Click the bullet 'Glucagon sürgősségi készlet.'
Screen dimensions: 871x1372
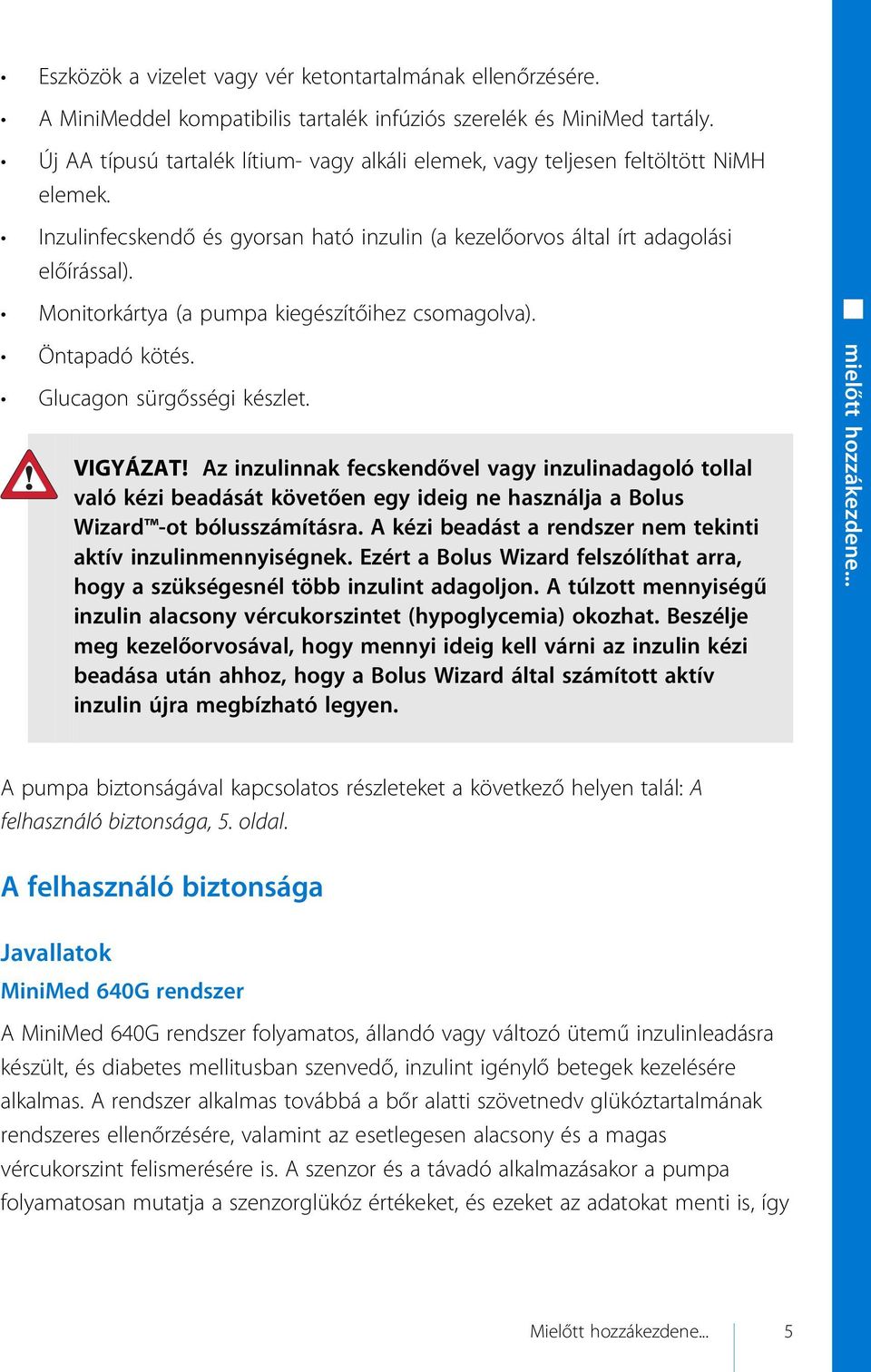174,398
